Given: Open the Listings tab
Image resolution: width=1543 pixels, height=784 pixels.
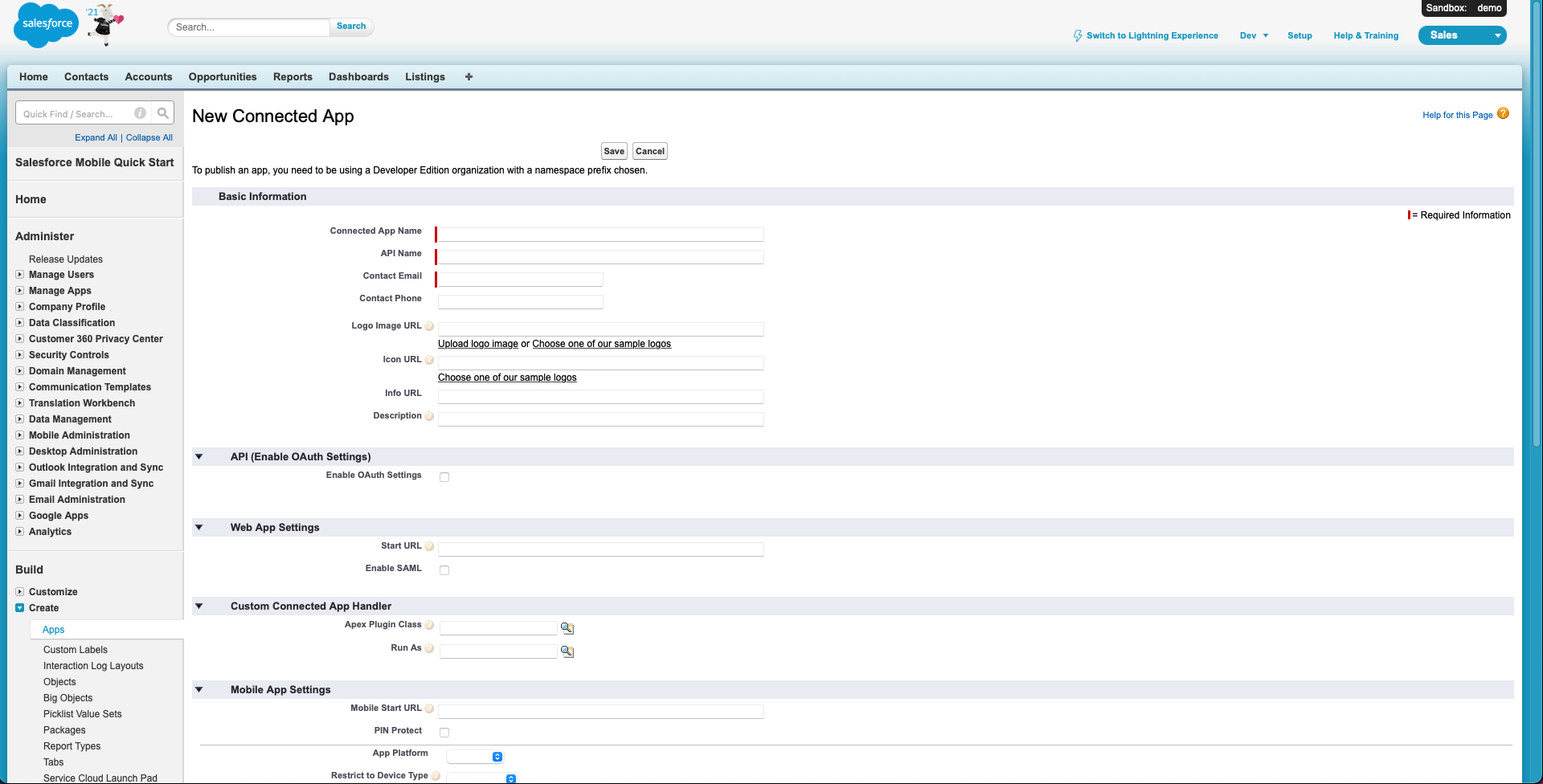Looking at the screenshot, I should pos(425,77).
